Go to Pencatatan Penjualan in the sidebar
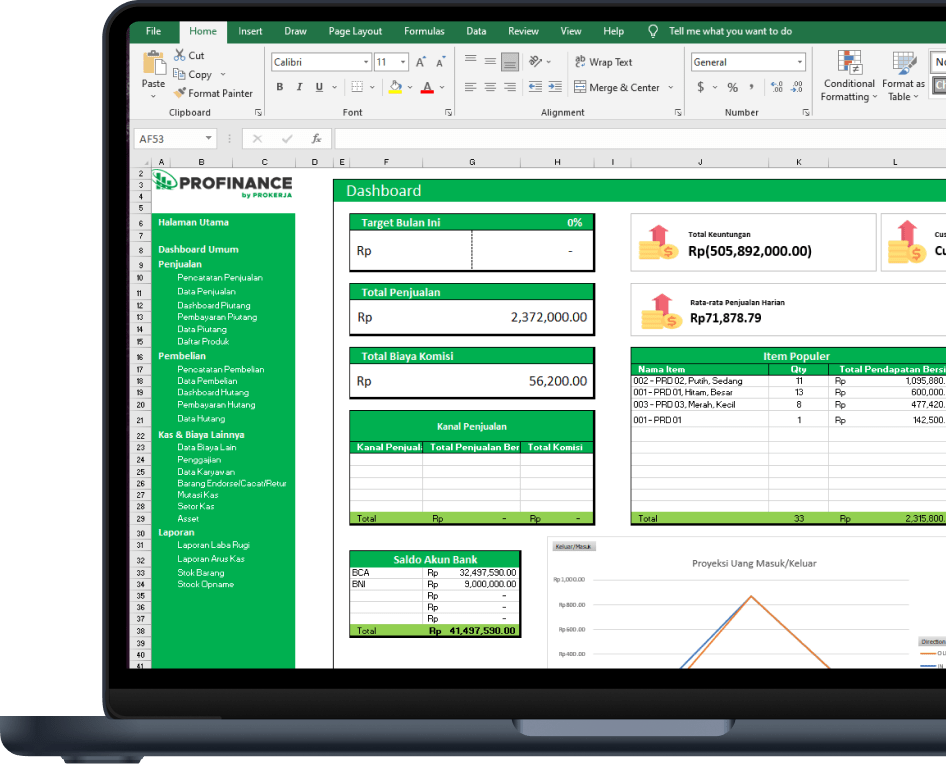This screenshot has width=946, height=764. pos(219,277)
